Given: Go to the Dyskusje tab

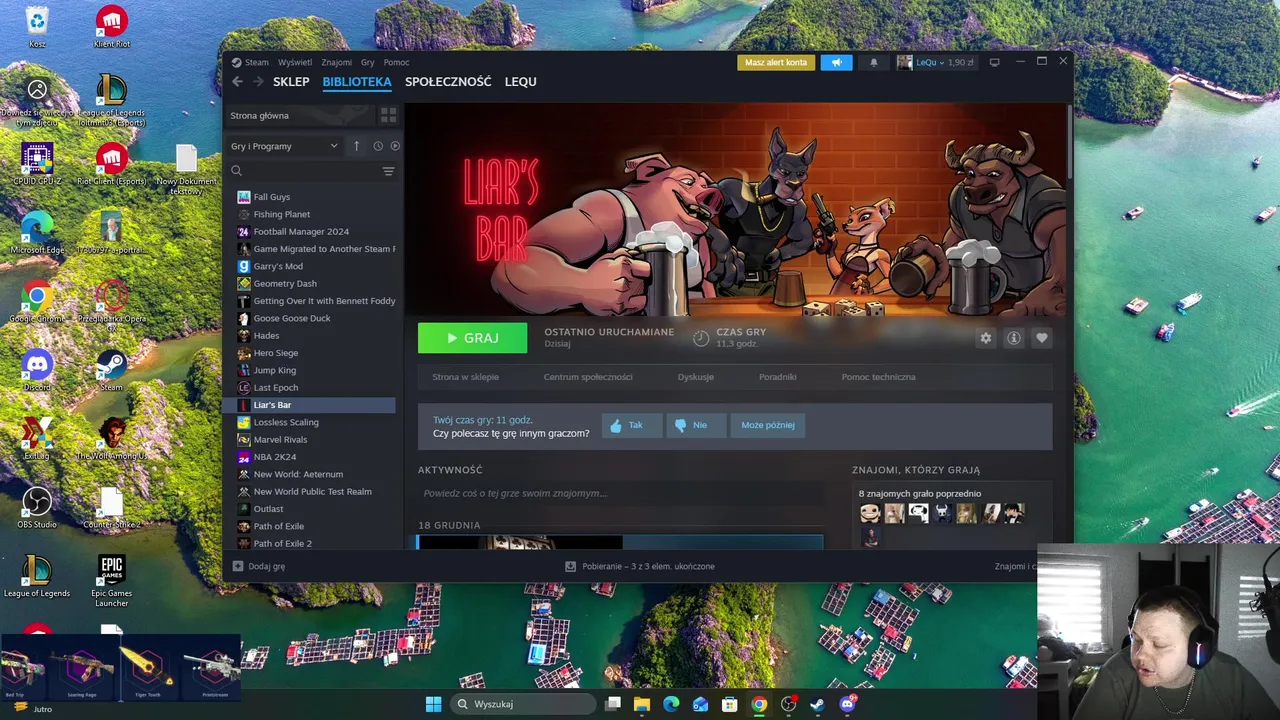Looking at the screenshot, I should pyautogui.click(x=696, y=377).
